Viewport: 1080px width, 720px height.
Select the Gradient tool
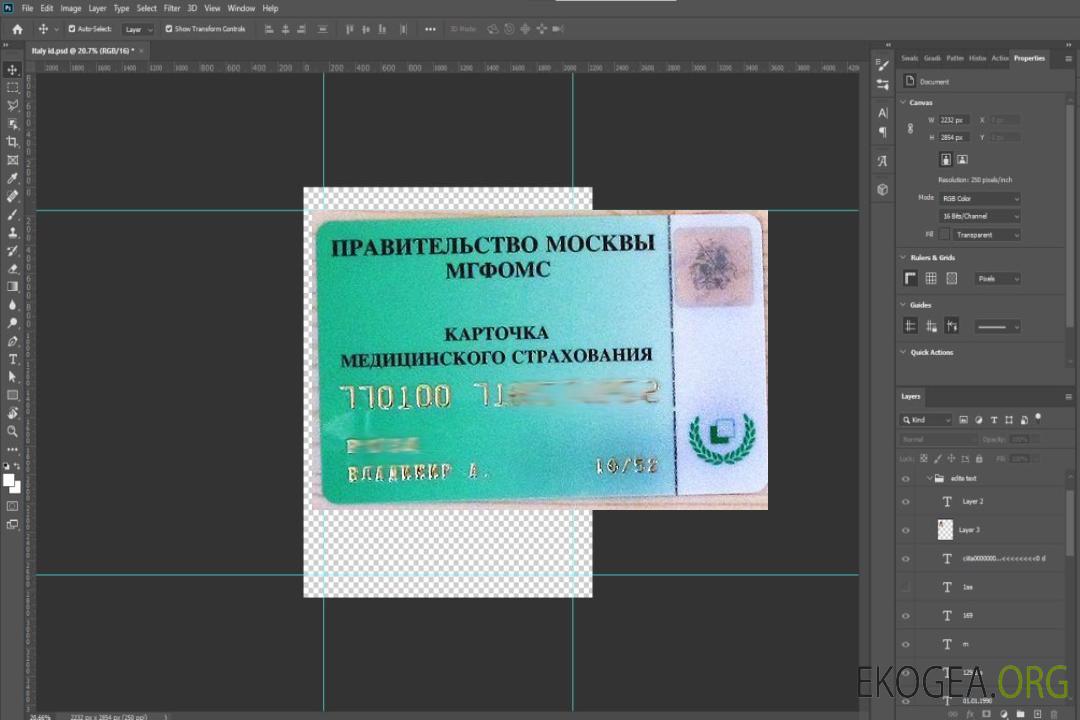click(x=12, y=287)
